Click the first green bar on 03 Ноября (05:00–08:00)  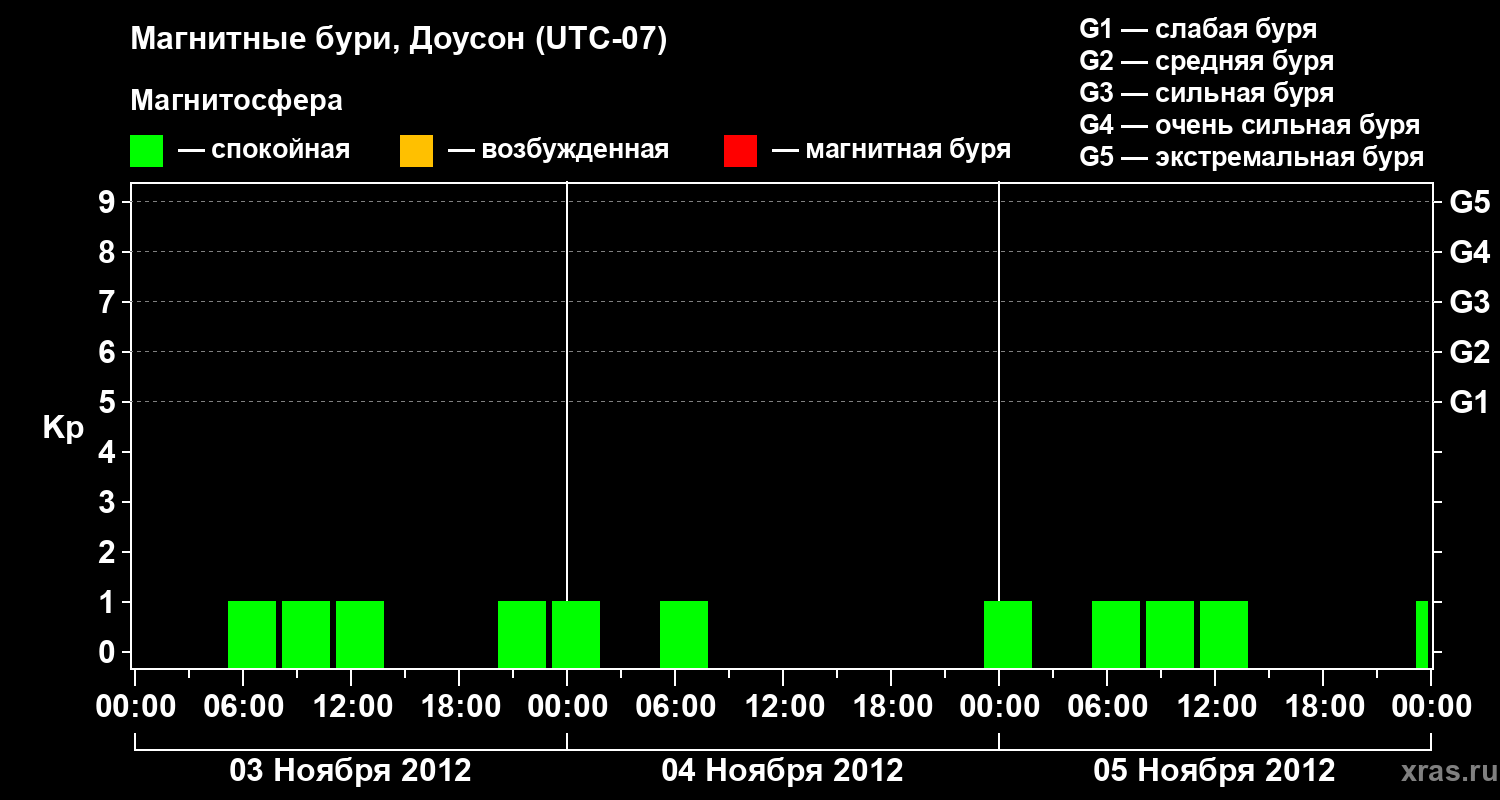pos(252,634)
